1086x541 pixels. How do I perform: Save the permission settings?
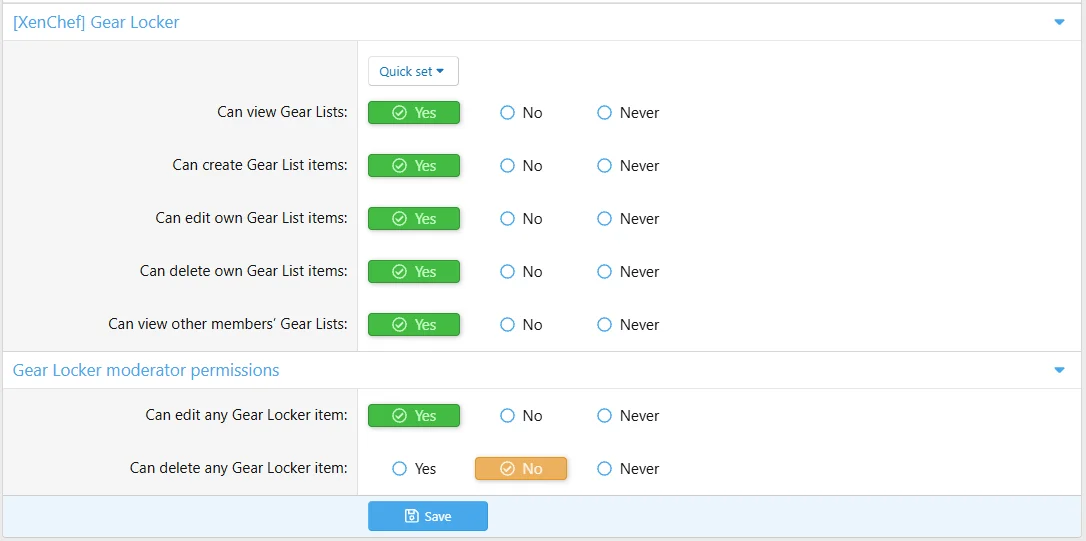pyautogui.click(x=427, y=516)
